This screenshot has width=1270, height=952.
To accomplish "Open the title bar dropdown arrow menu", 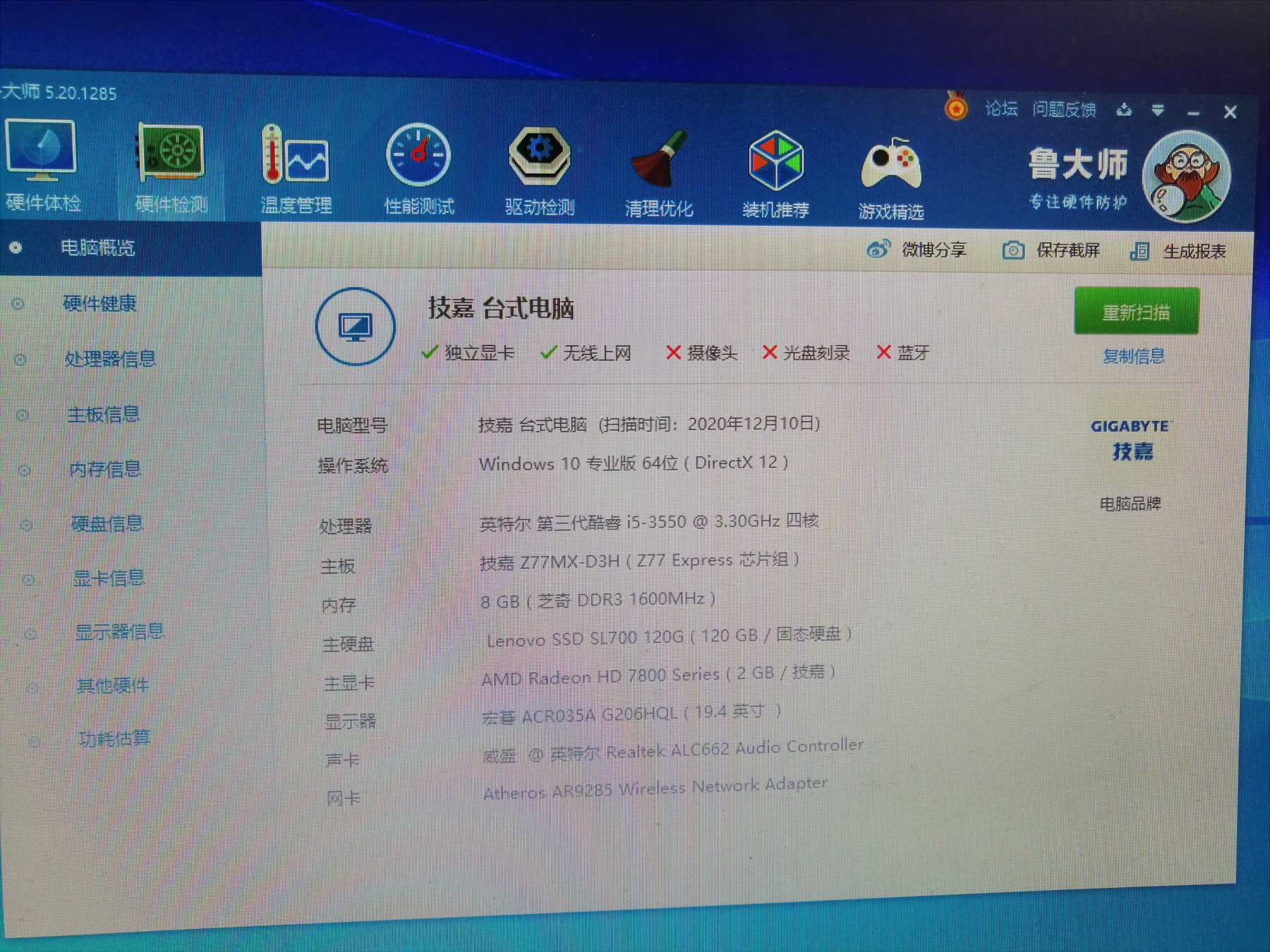I will point(1158,111).
